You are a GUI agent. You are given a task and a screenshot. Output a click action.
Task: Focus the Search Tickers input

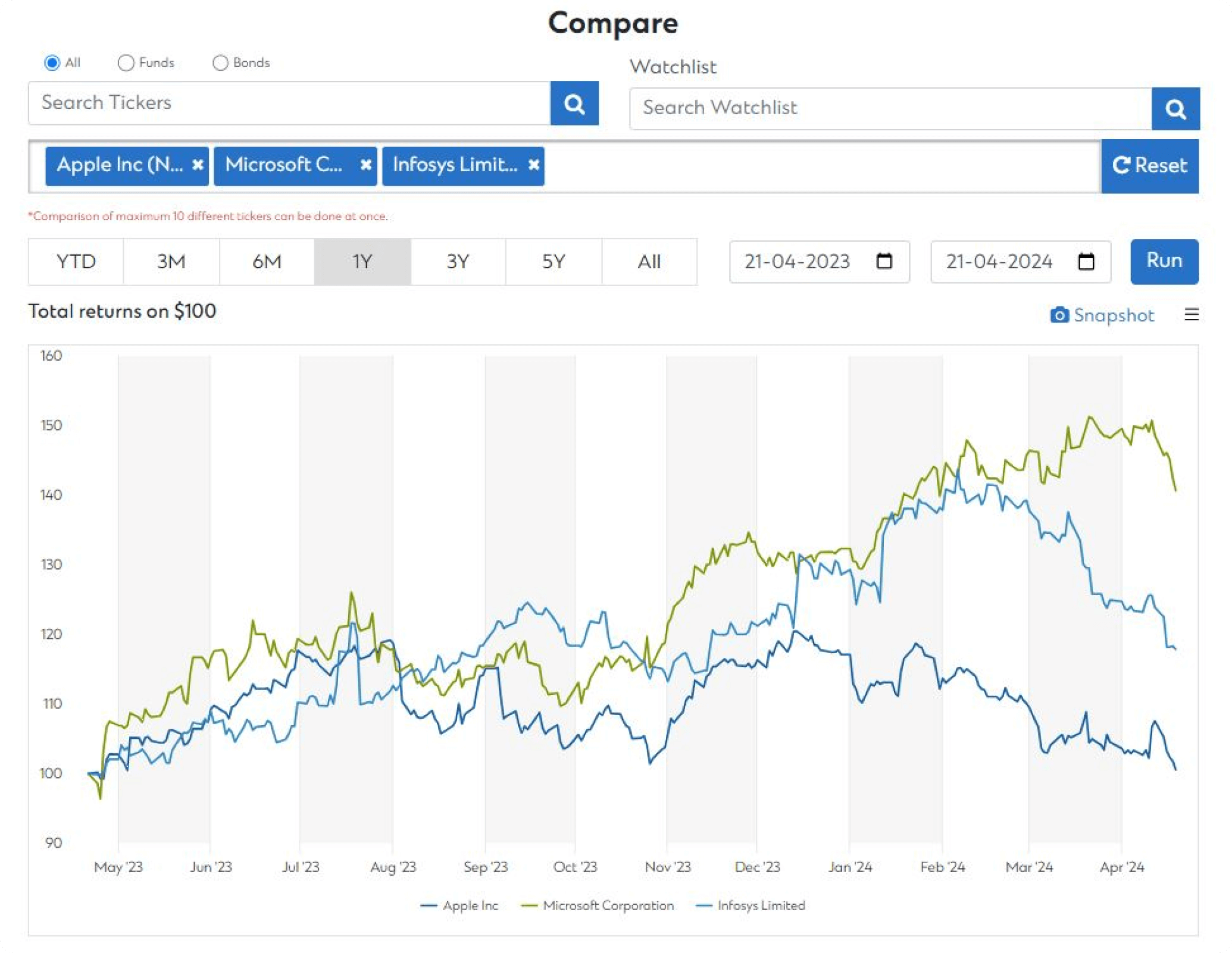(x=289, y=104)
